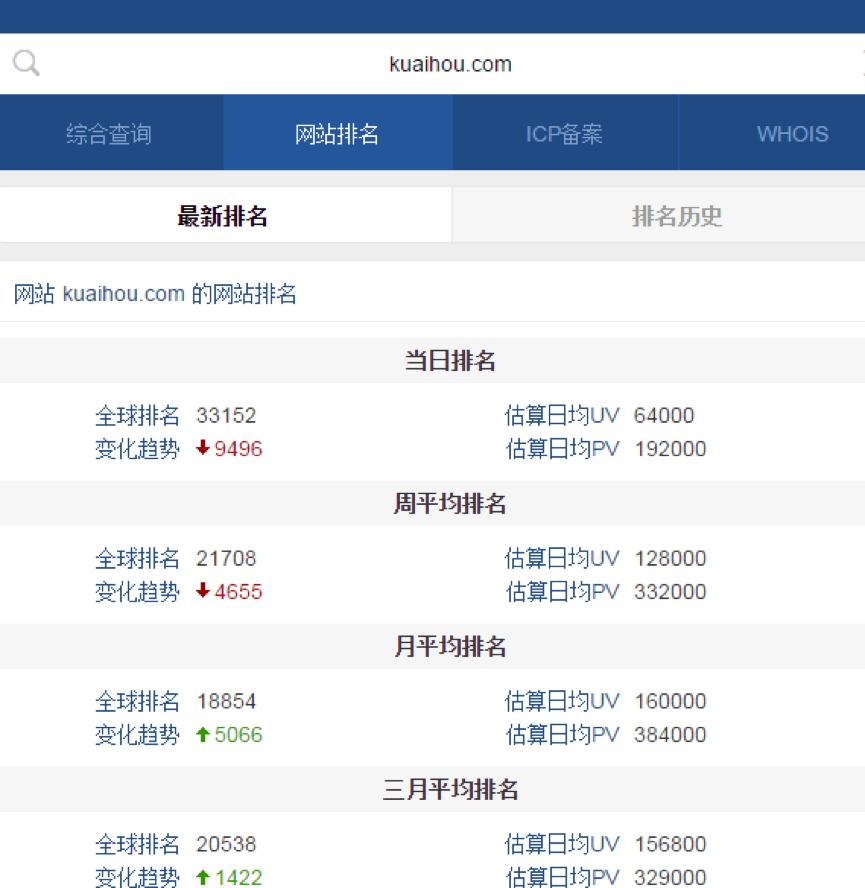Click the red down arrow beside 4655
This screenshot has height=888, width=865.
pos(203,591)
